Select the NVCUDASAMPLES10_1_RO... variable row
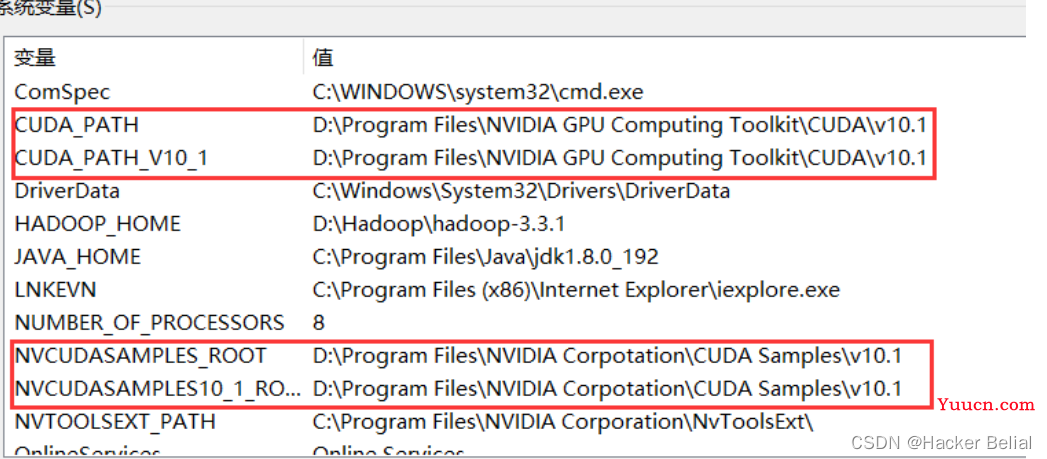The height and width of the screenshot is (459, 1047). (x=513, y=389)
